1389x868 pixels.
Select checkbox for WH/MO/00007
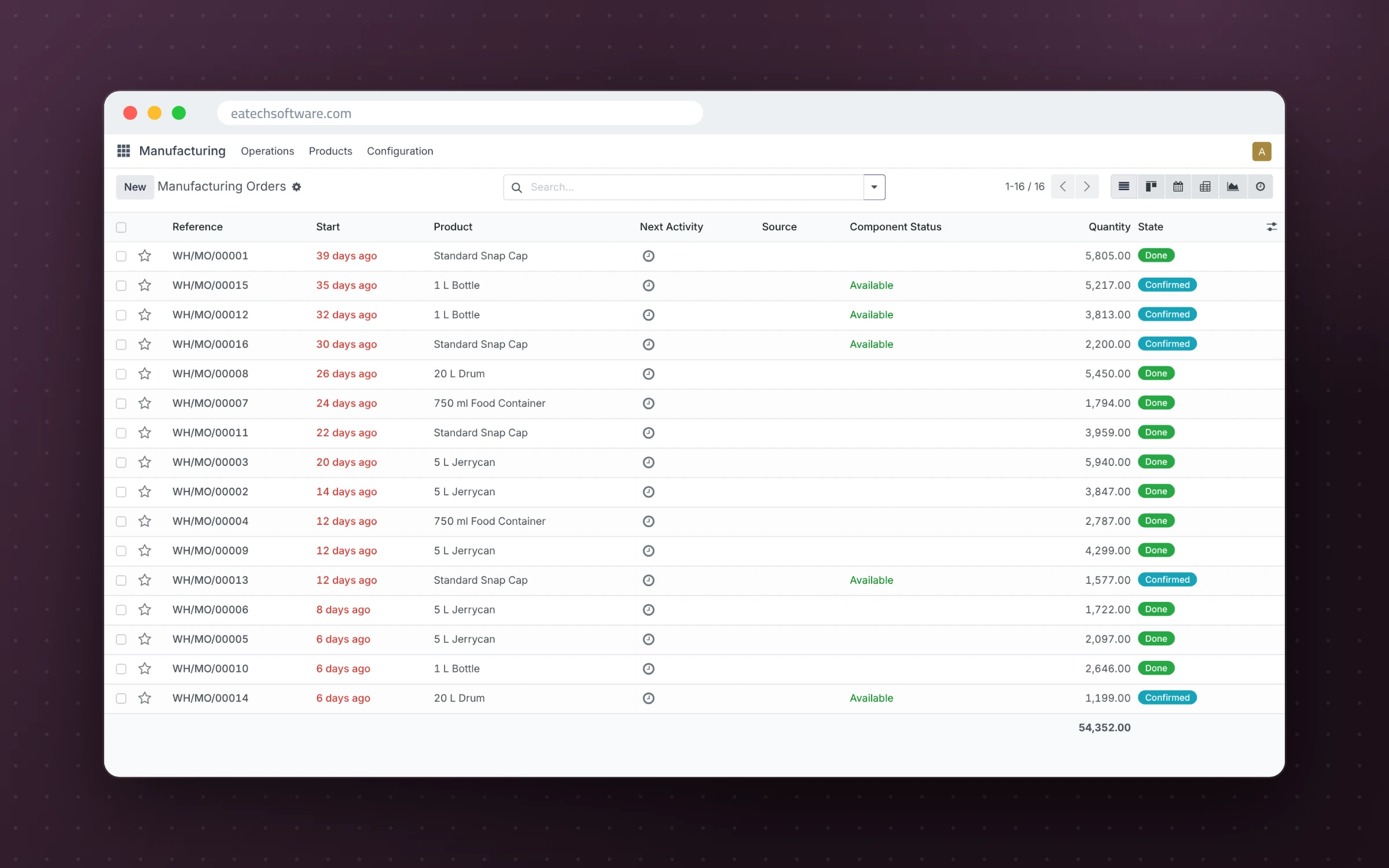pos(121,404)
